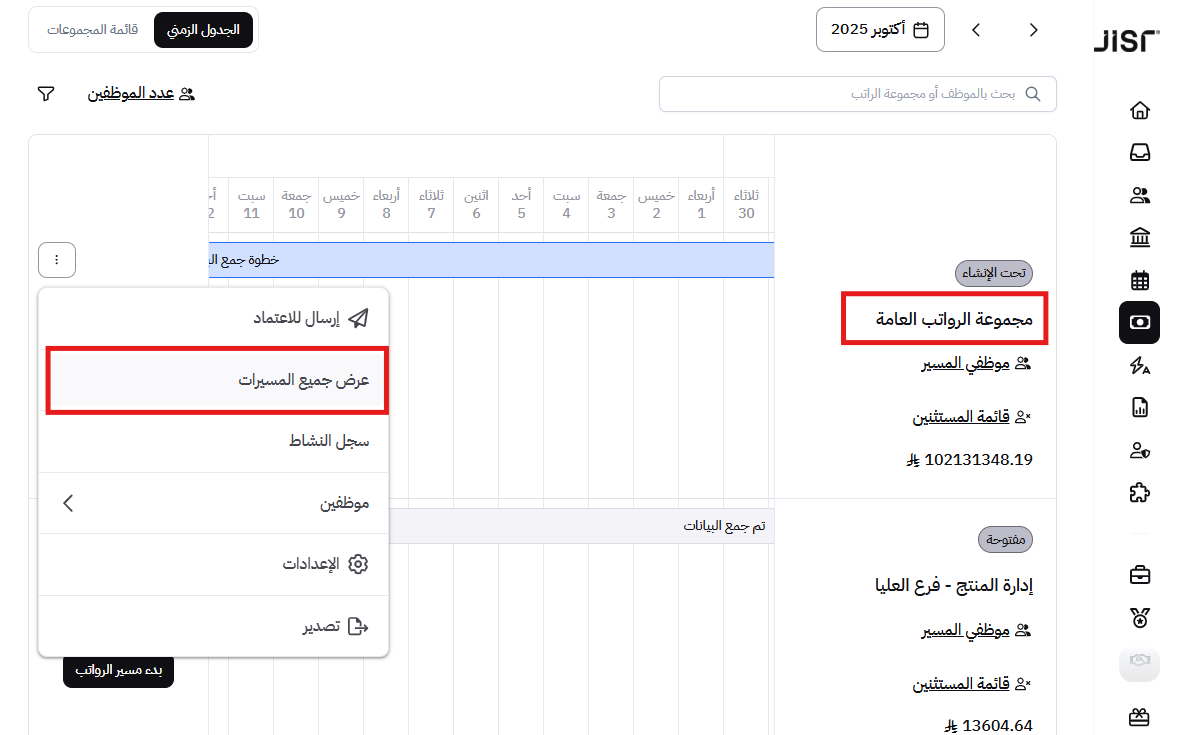Open the employees people icon in sidebar

coord(1139,196)
